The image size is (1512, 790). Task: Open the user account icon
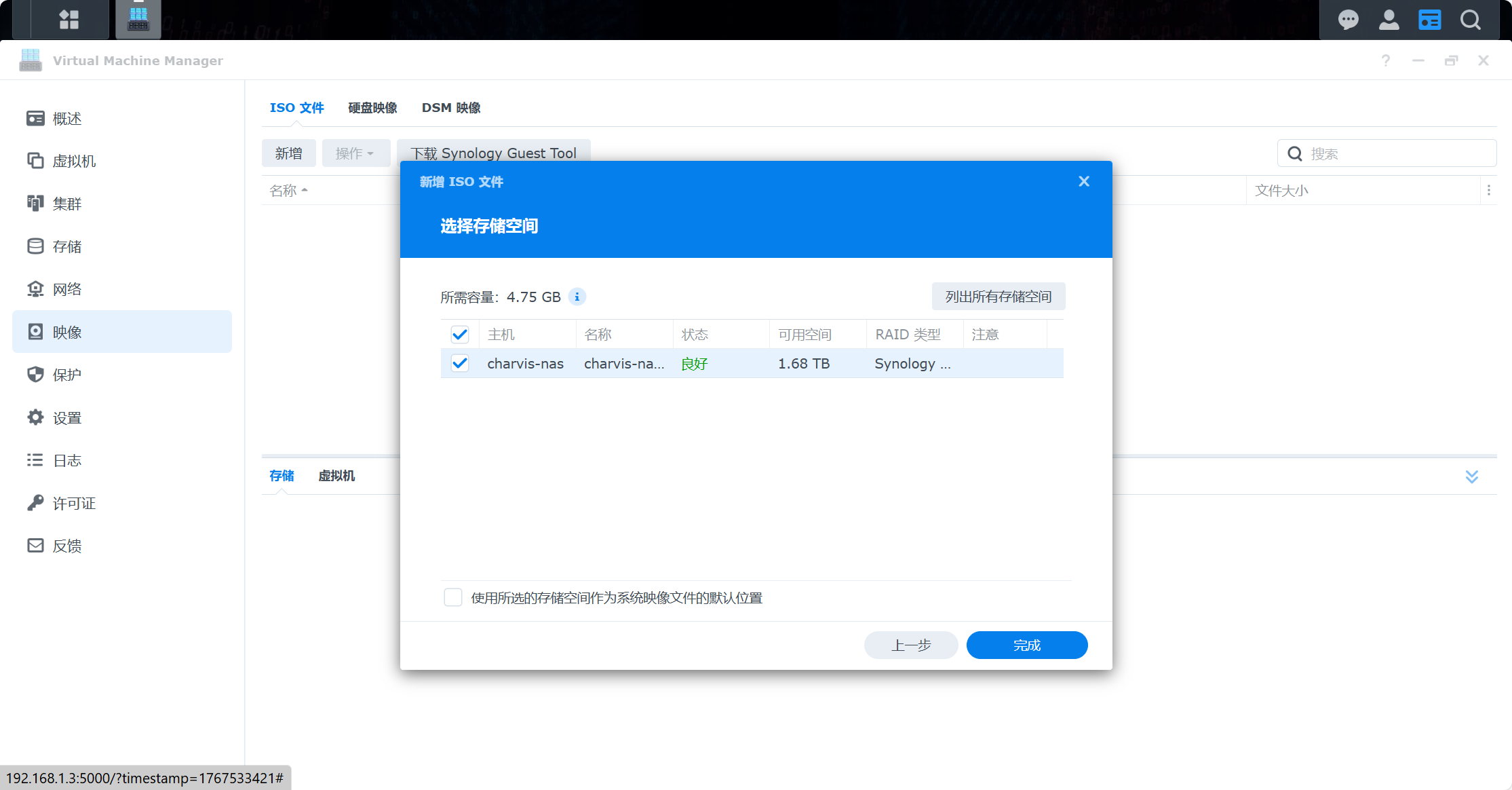(x=1389, y=20)
